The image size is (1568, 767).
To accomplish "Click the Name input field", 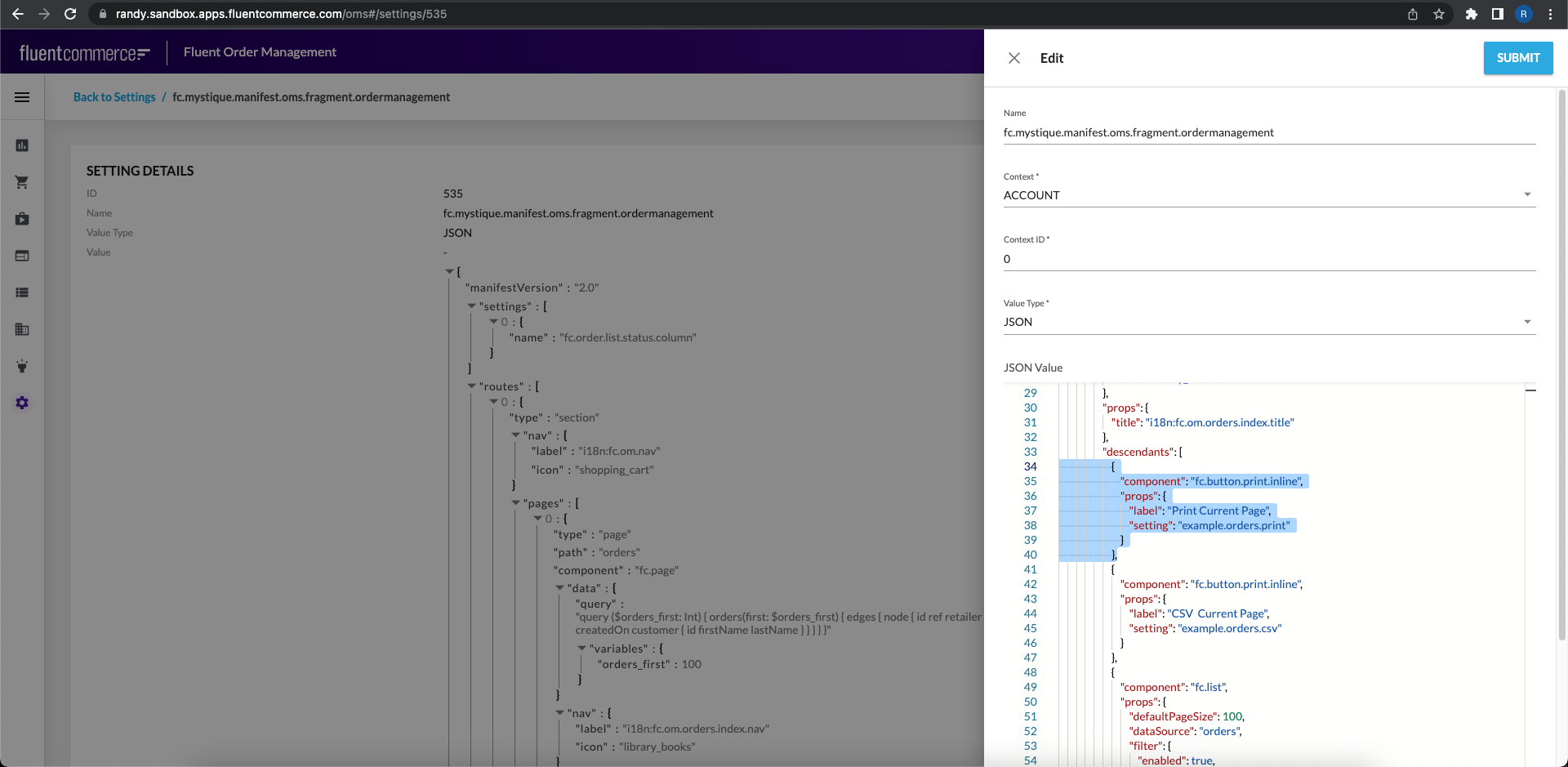I will (x=1269, y=132).
